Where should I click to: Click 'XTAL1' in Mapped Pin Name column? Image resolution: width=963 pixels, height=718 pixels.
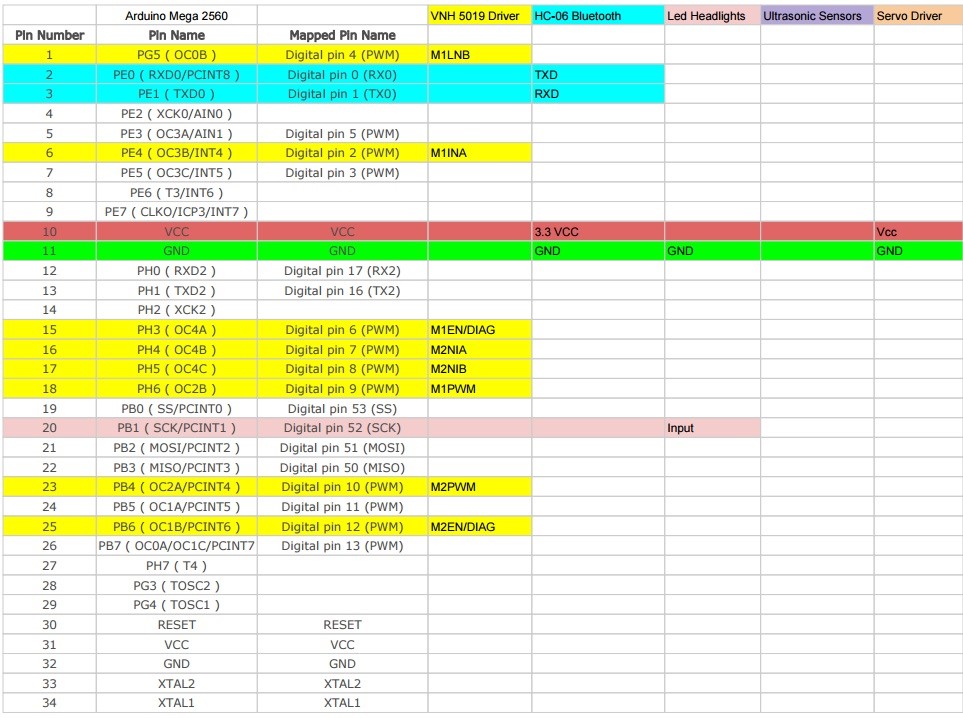[342, 703]
